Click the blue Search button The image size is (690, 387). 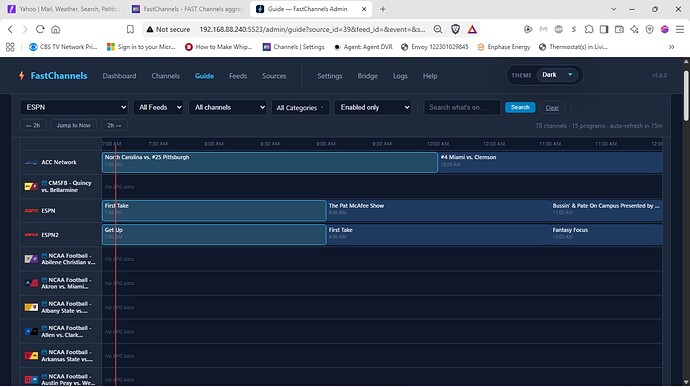pyautogui.click(x=520, y=107)
